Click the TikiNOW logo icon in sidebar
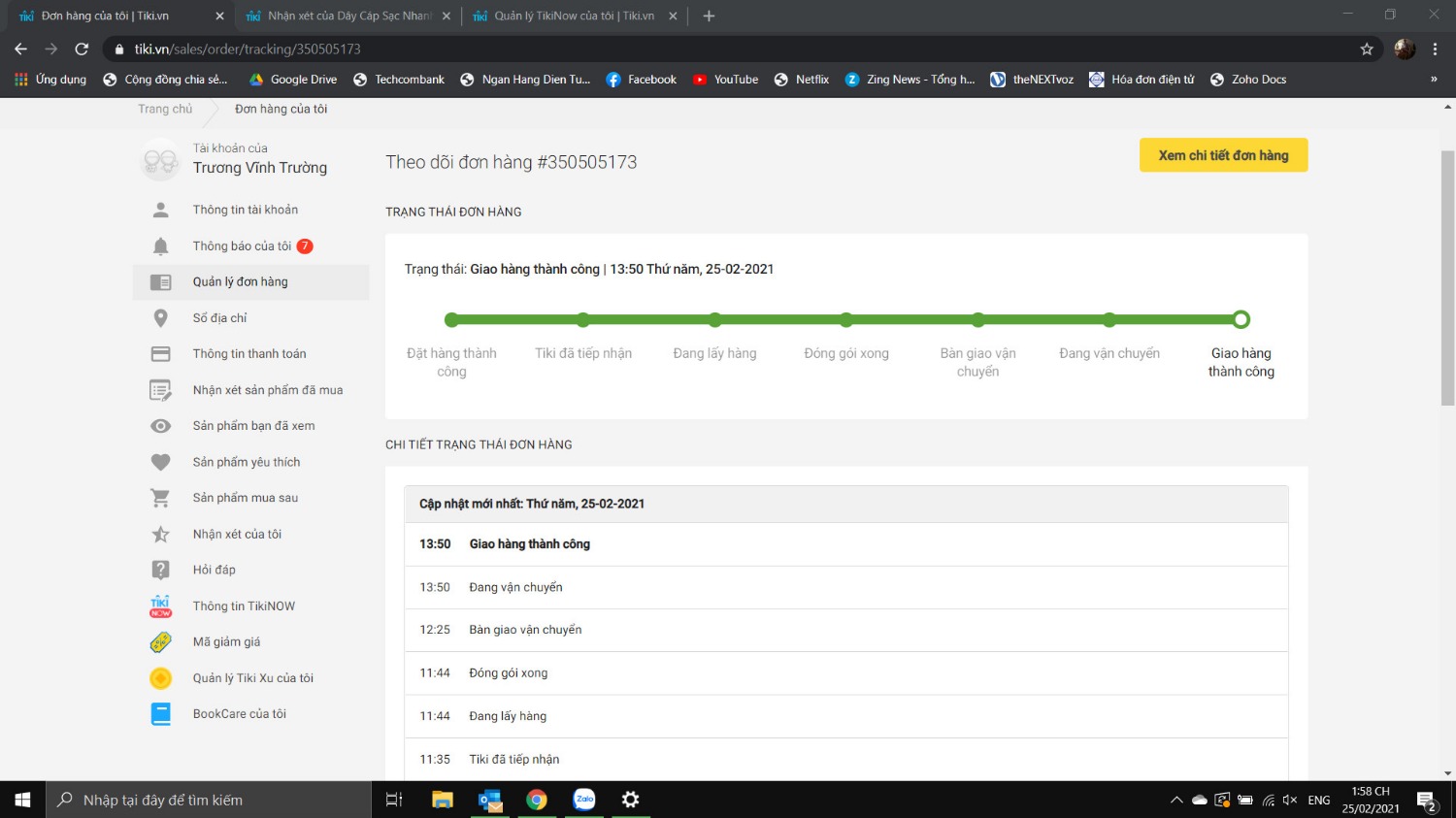Screen dimensions: 1456x818 pyautogui.click(x=161, y=606)
